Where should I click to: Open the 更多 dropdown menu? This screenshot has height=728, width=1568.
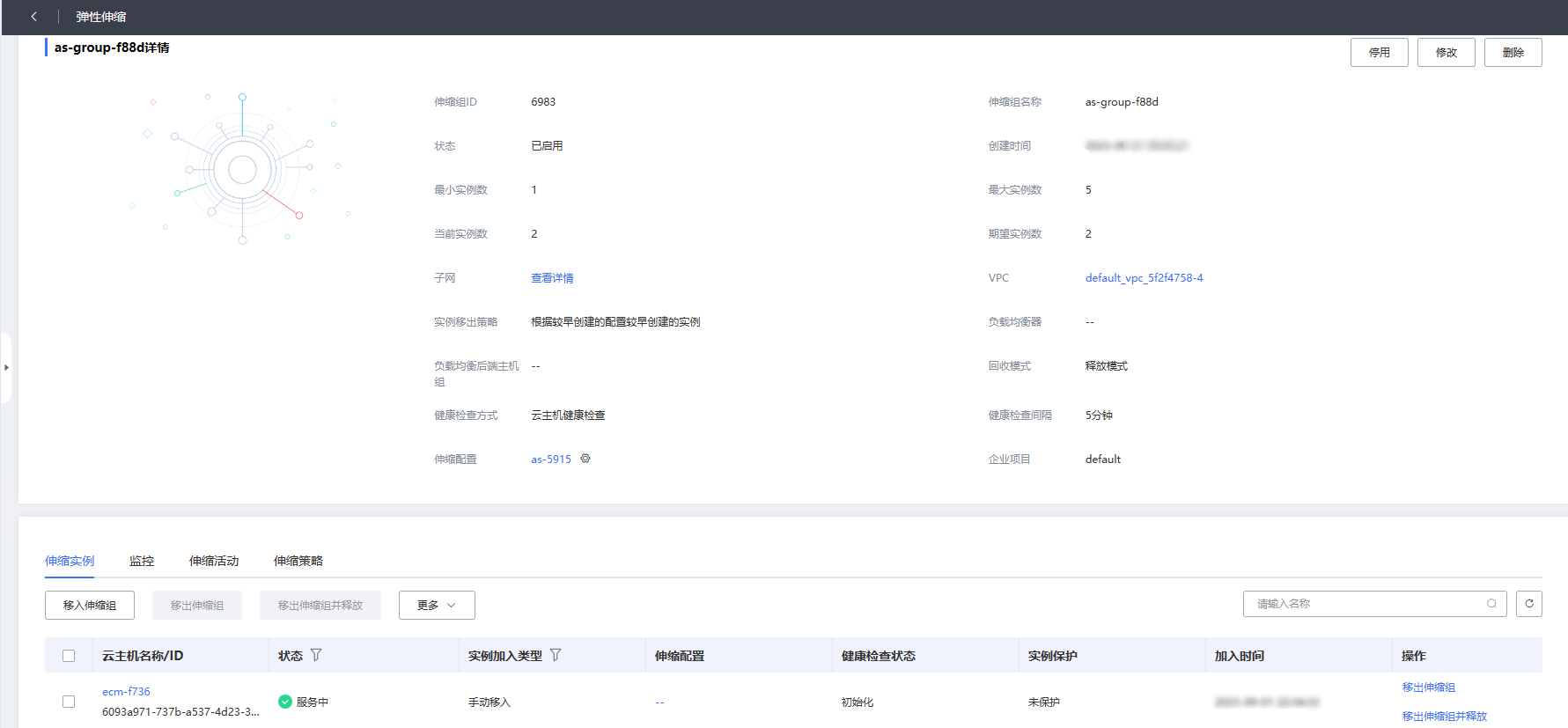tap(437, 606)
